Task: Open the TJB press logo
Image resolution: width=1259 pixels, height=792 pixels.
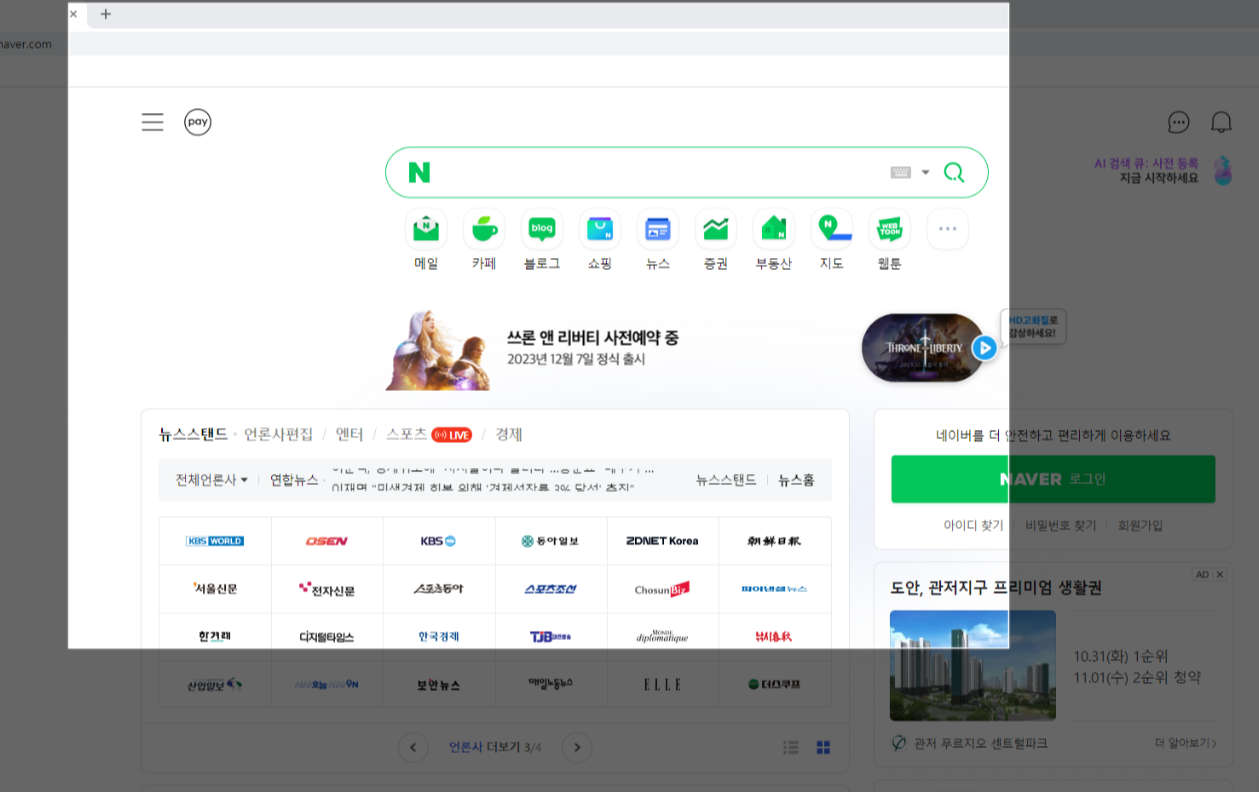Action: click(x=551, y=637)
